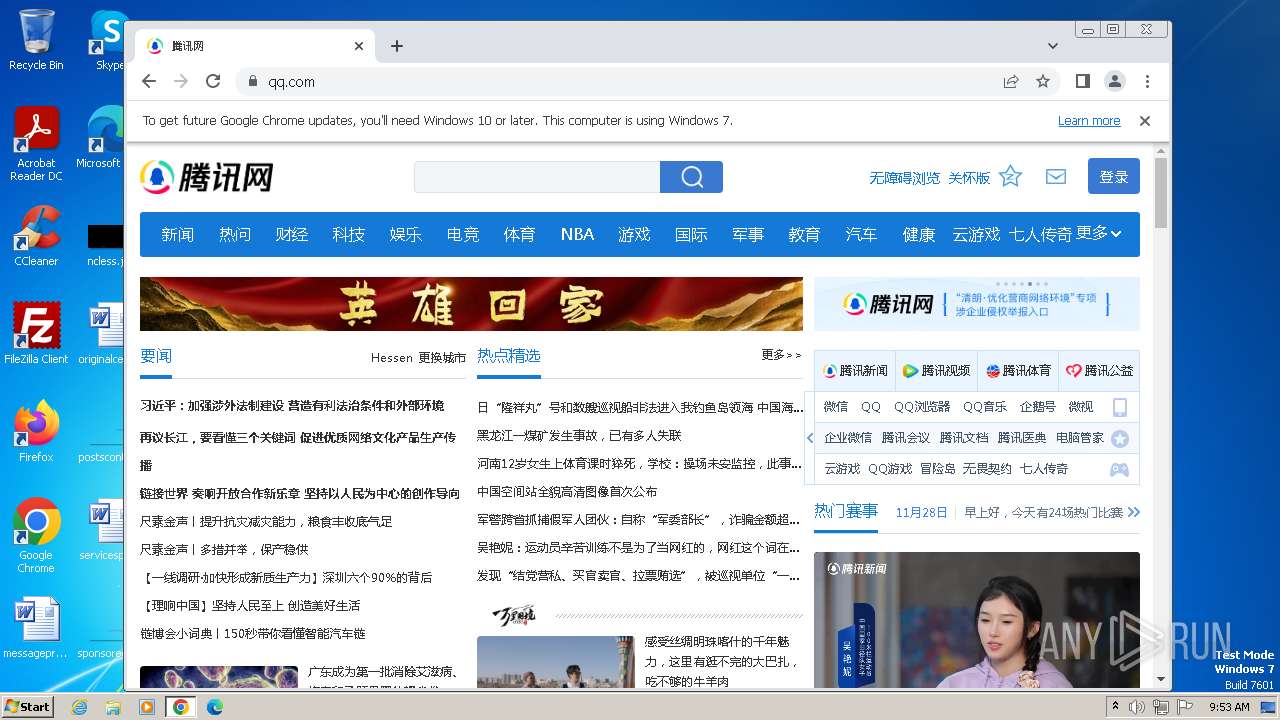Open CCleaner desktop shortcut
This screenshot has height=720, width=1280.
[x=37, y=236]
